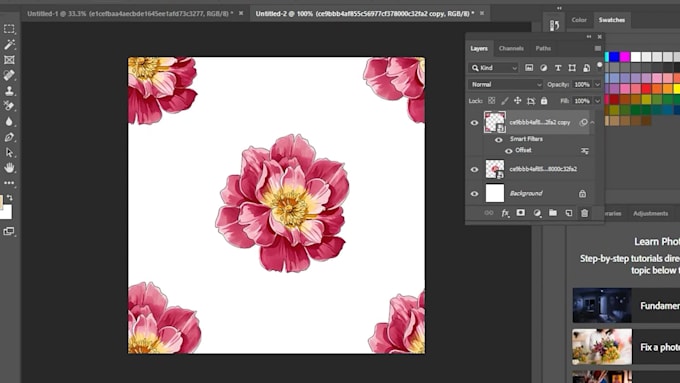680x383 pixels.
Task: Swap foreground and background colors
Action: click(10, 198)
